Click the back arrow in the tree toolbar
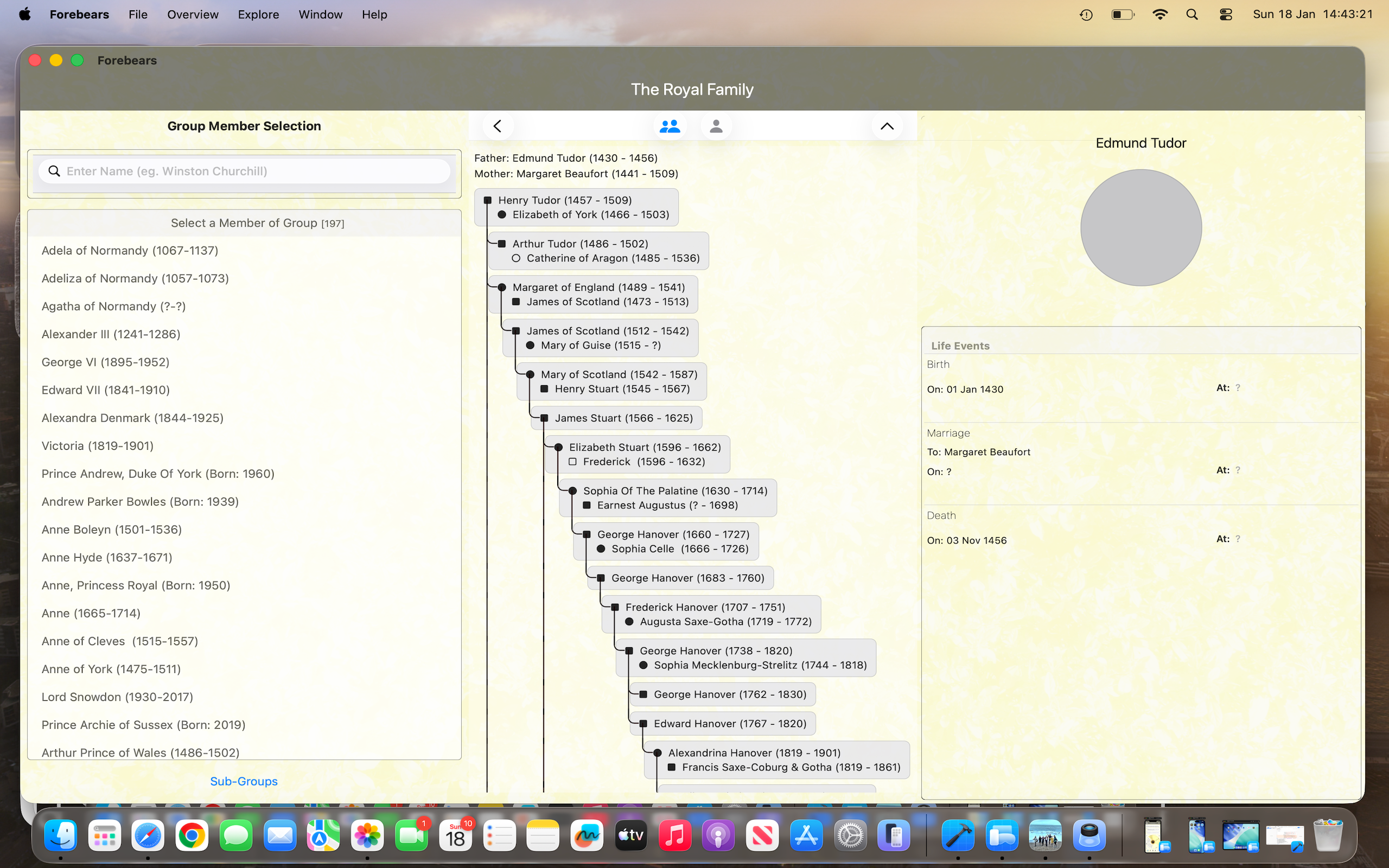This screenshot has width=1389, height=868. coord(498,126)
